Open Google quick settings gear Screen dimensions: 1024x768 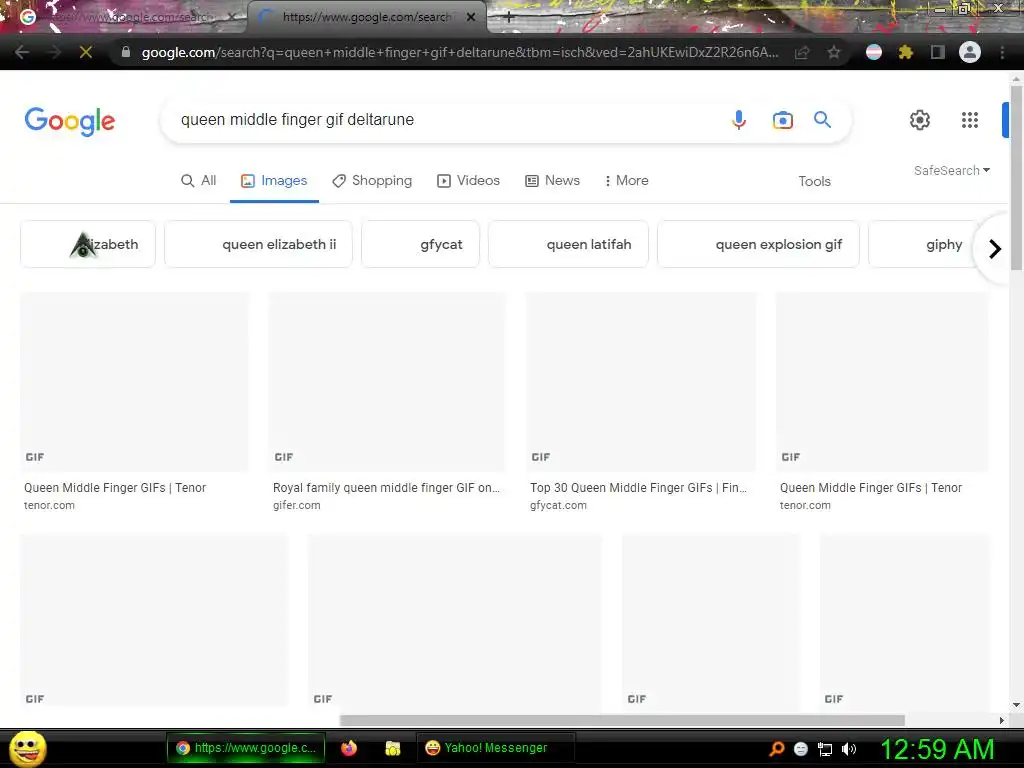920,120
